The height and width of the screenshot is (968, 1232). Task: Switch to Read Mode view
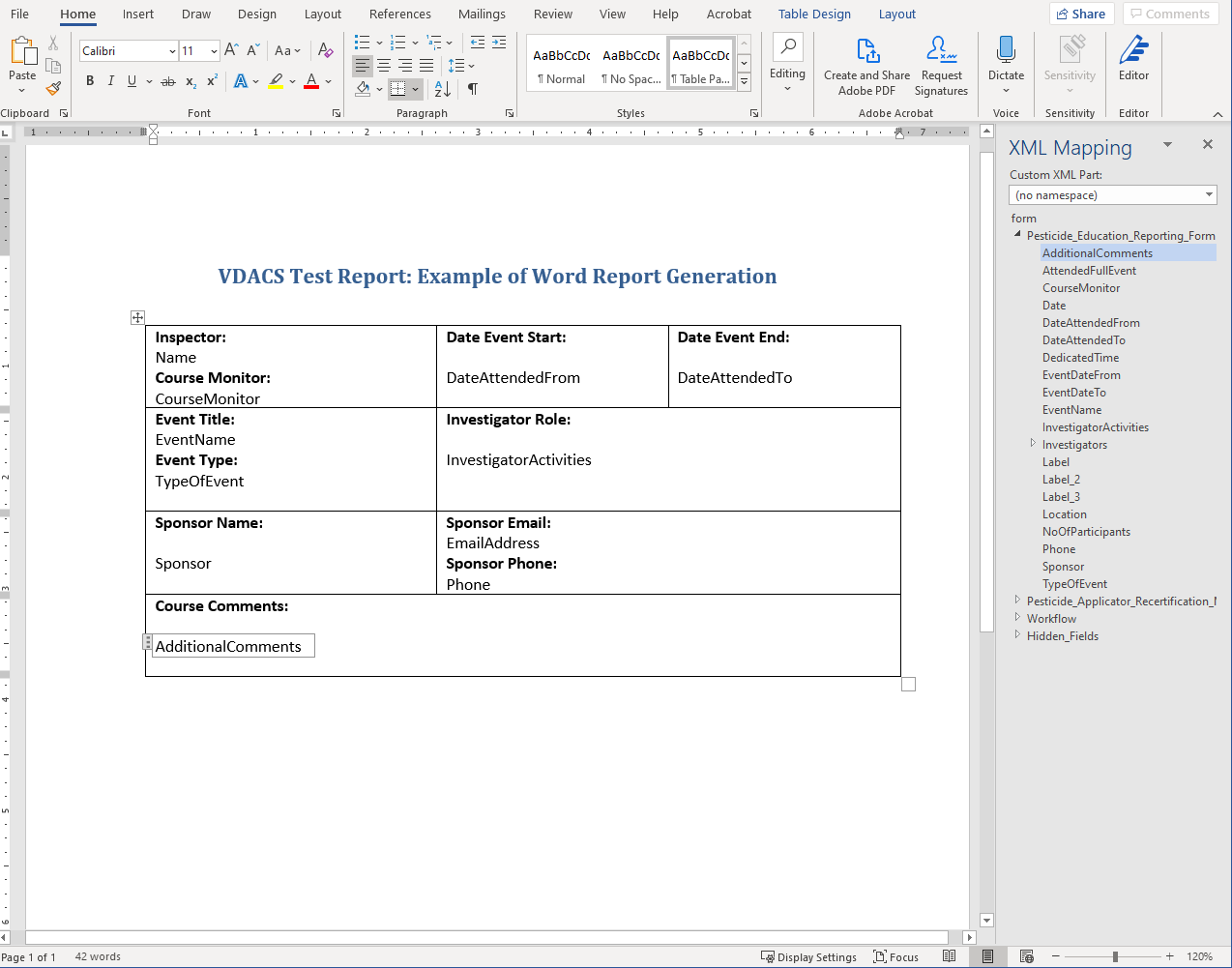[x=950, y=956]
